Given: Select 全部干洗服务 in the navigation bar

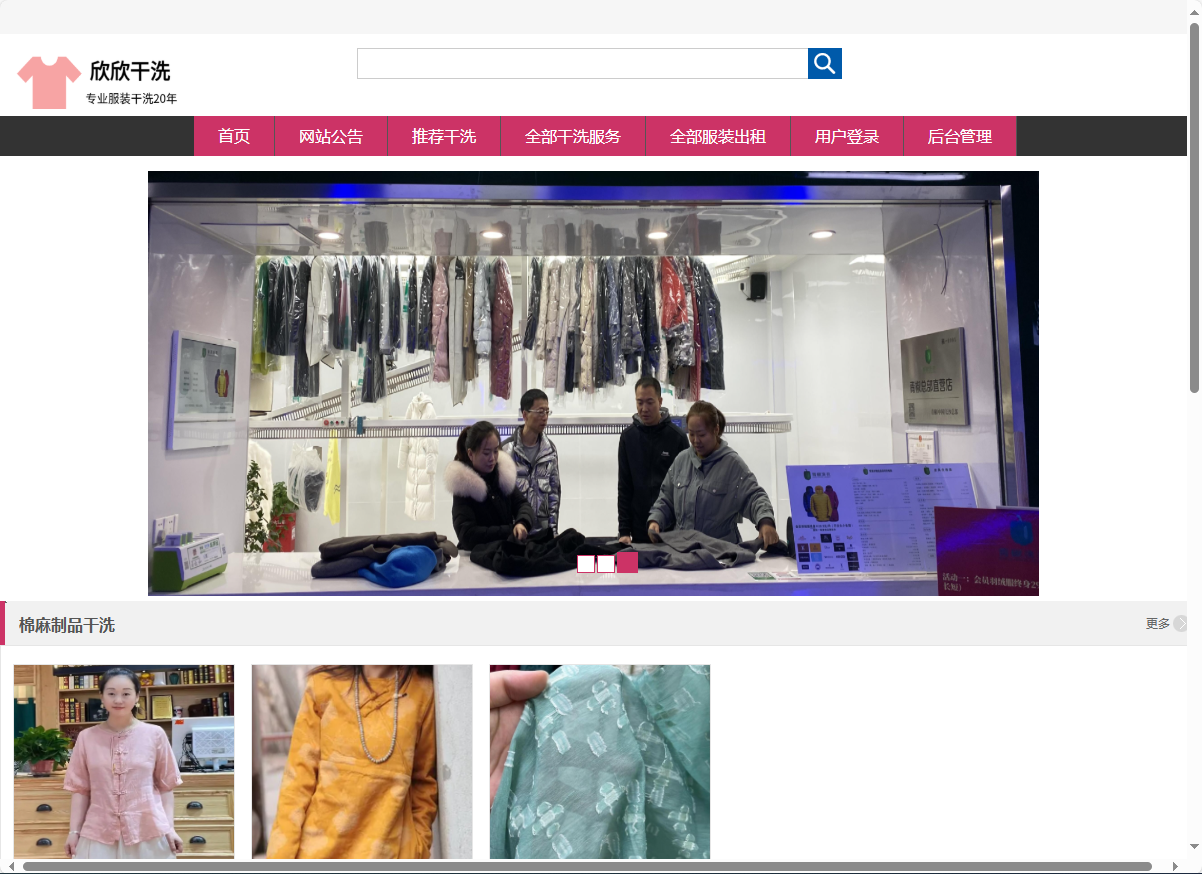Looking at the screenshot, I should [x=573, y=136].
